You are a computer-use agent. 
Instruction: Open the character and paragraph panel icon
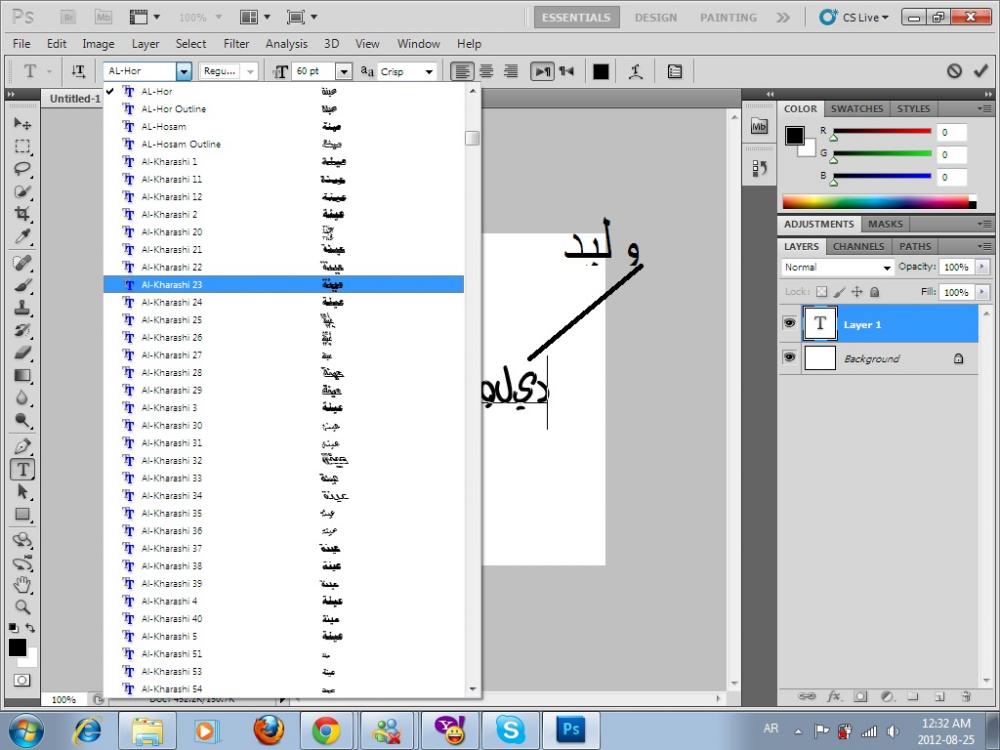[674, 71]
